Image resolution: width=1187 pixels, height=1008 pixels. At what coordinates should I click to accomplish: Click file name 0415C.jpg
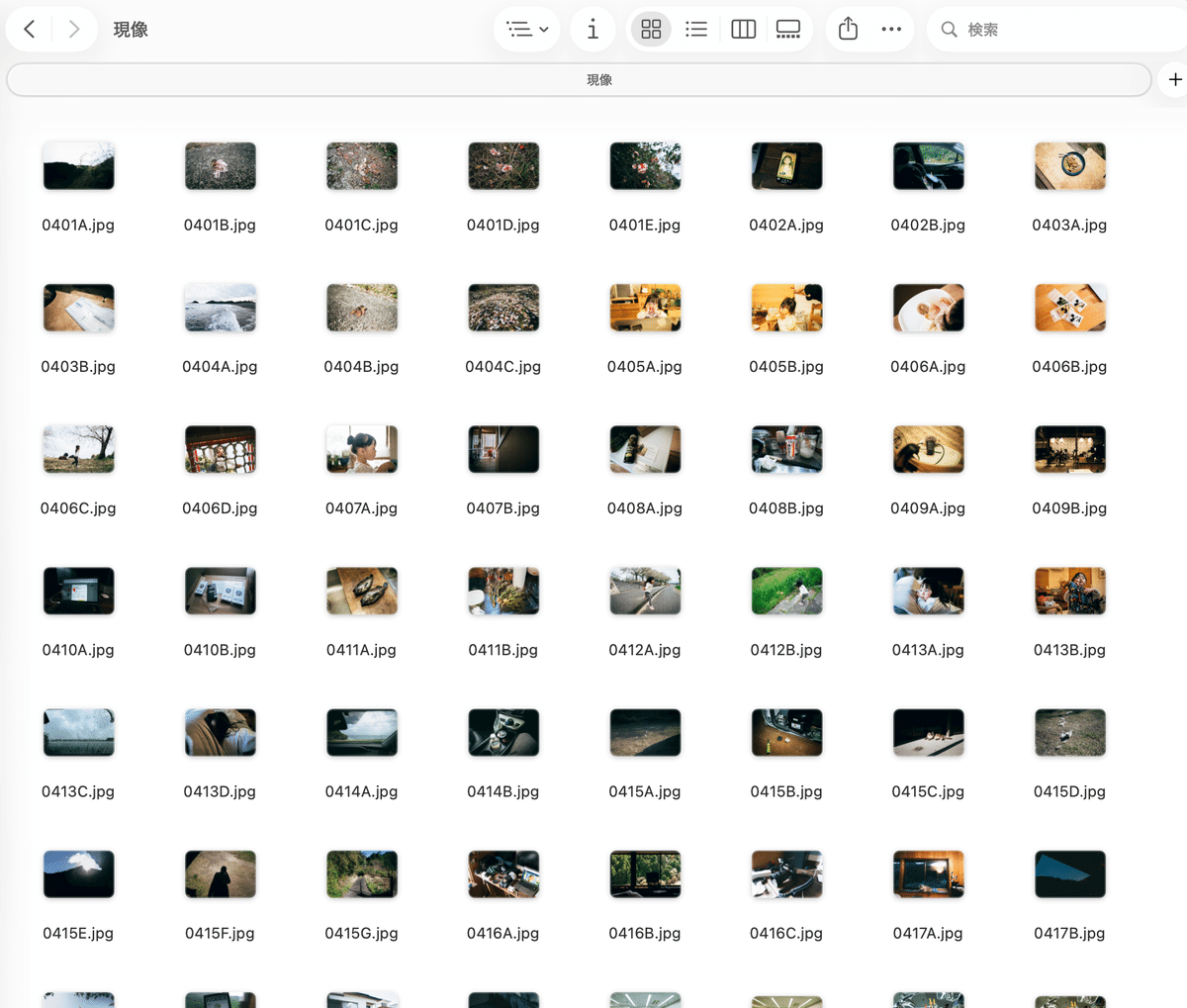[928, 791]
